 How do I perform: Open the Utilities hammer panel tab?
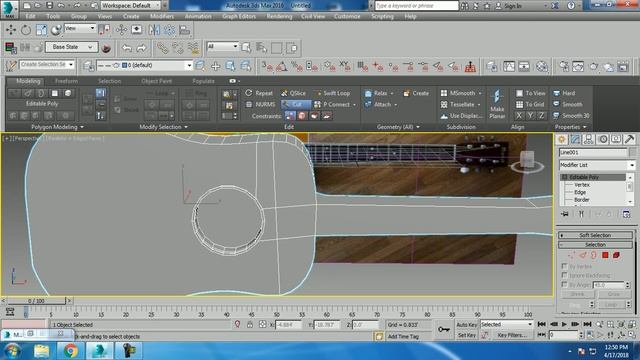point(629,140)
